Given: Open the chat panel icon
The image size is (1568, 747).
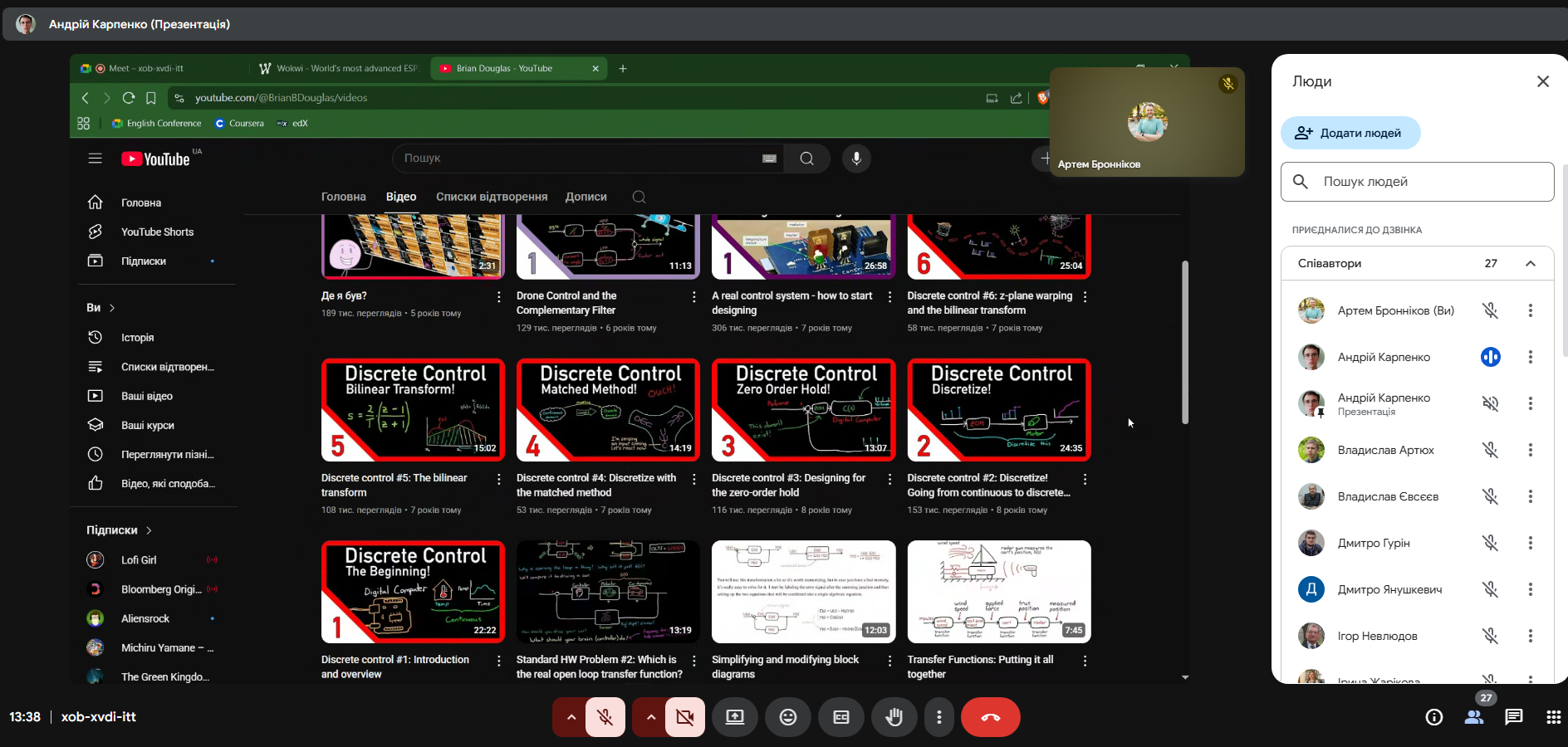Looking at the screenshot, I should pos(1513,717).
